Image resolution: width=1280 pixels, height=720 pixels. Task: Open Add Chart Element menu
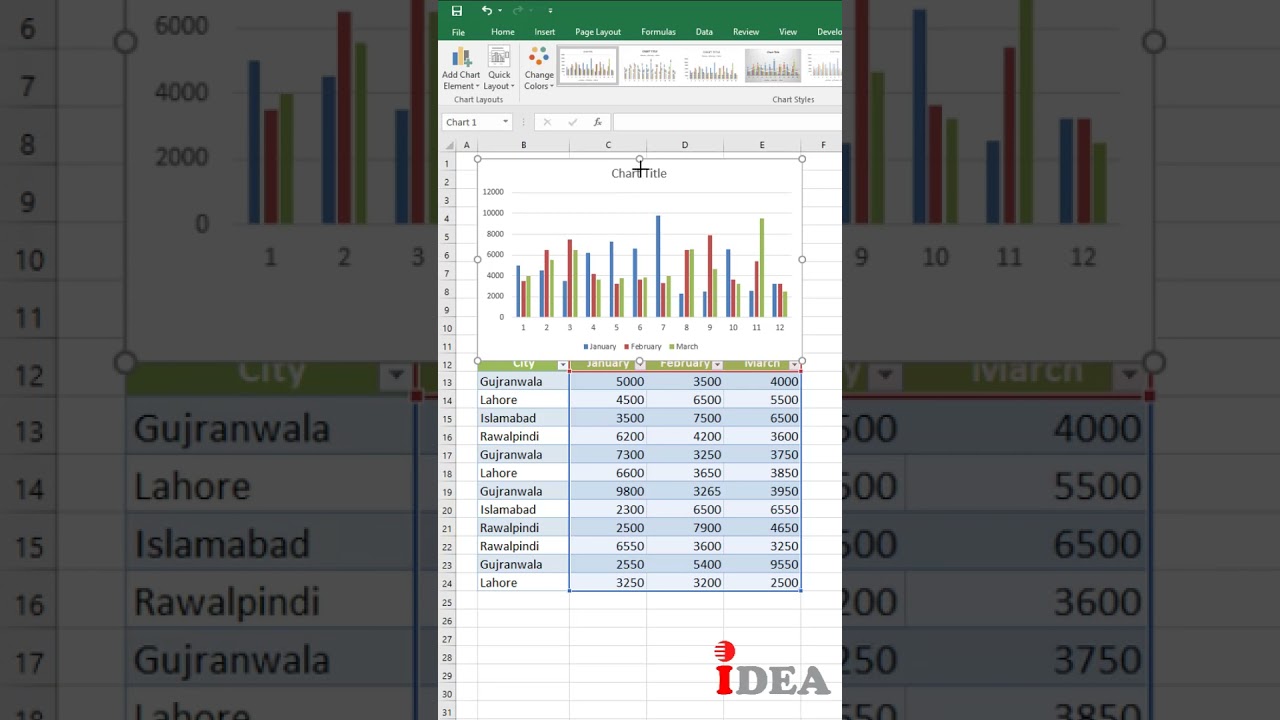(461, 68)
